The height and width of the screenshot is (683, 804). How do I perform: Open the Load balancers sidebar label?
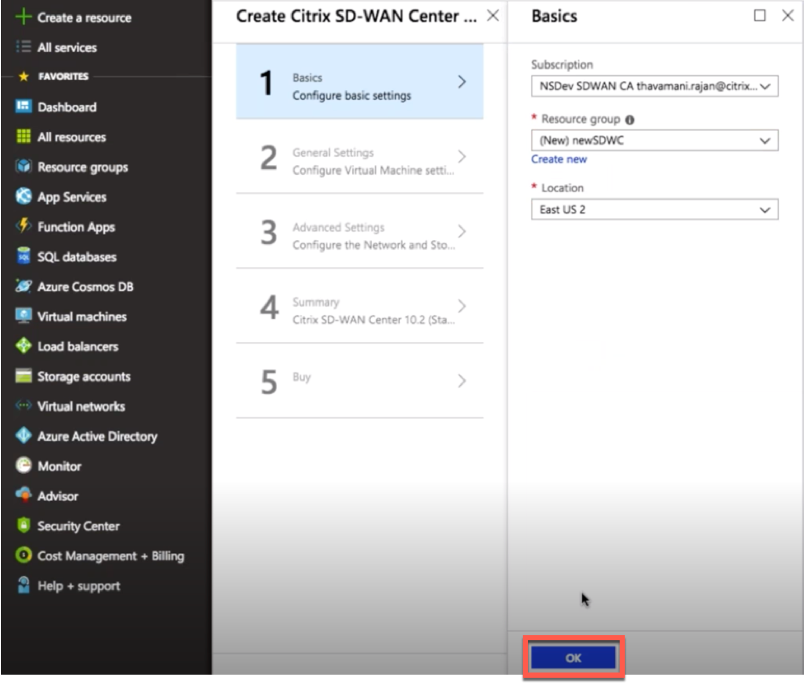[x=78, y=347]
